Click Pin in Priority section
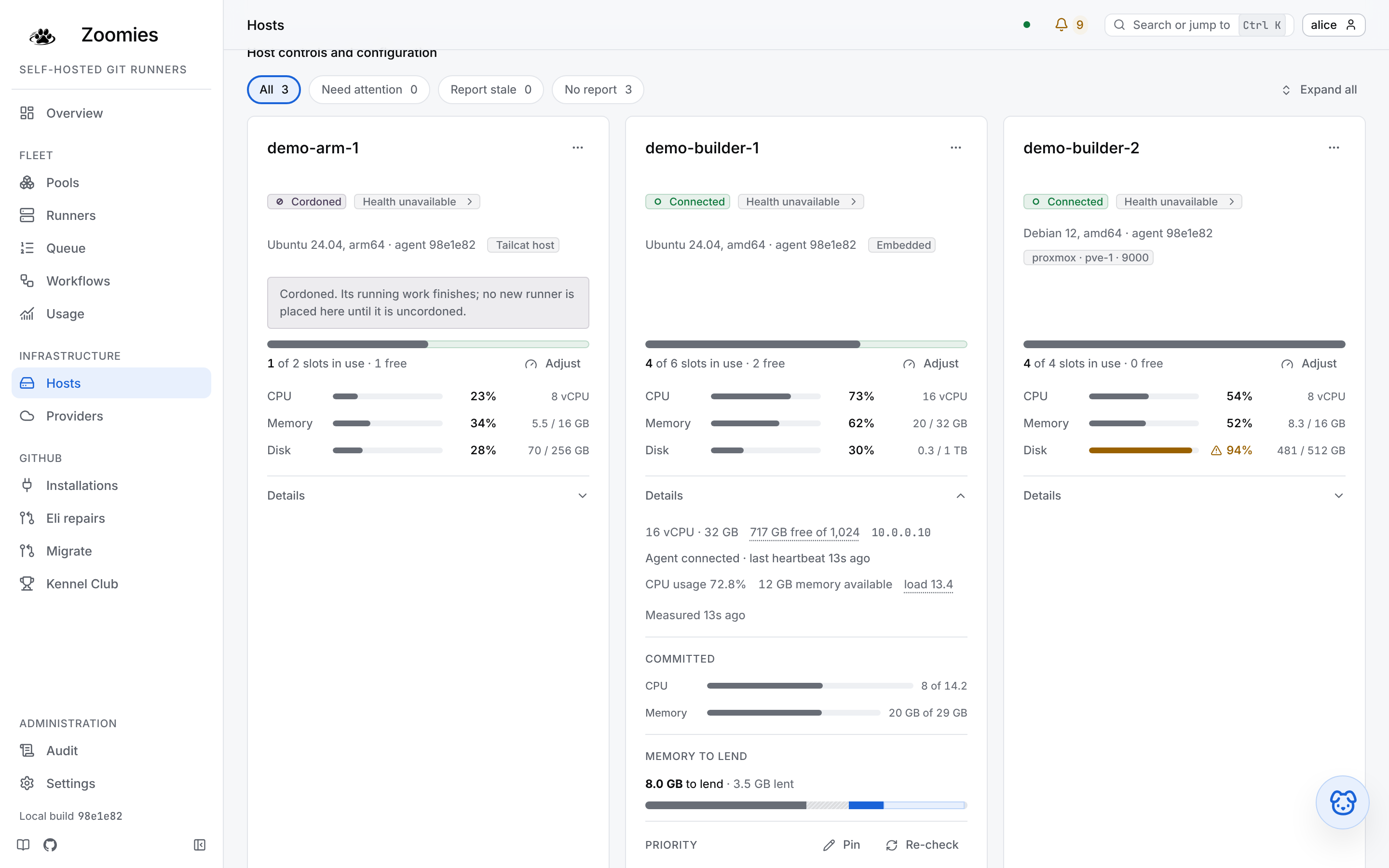This screenshot has width=1389, height=868. click(x=842, y=844)
